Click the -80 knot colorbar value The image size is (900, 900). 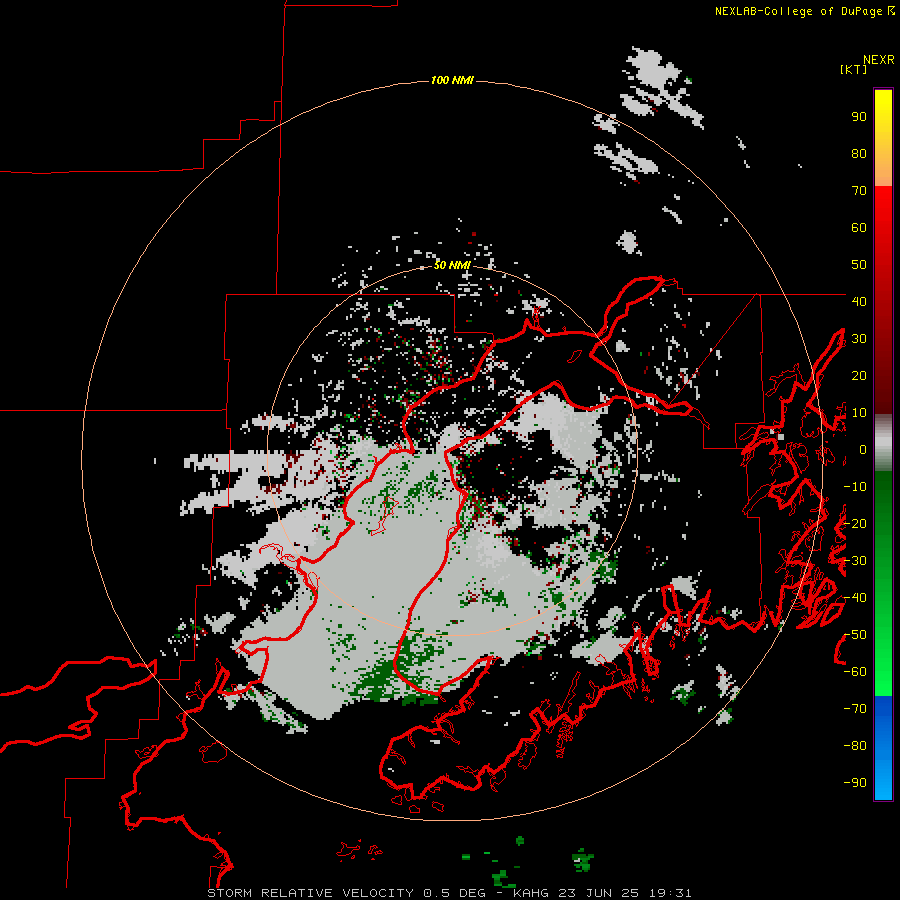click(855, 746)
